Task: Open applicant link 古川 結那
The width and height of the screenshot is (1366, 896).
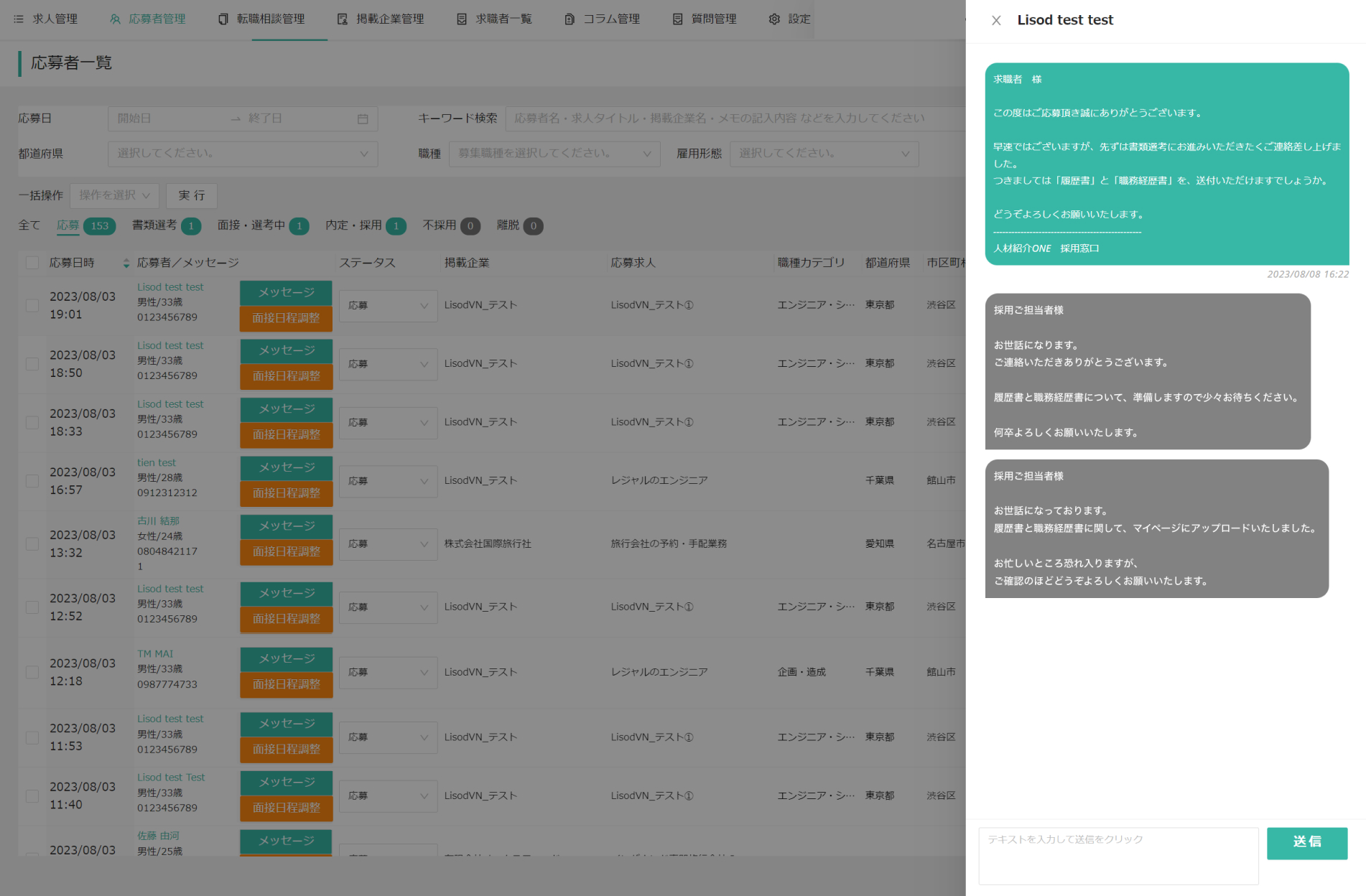Action: coord(159,521)
